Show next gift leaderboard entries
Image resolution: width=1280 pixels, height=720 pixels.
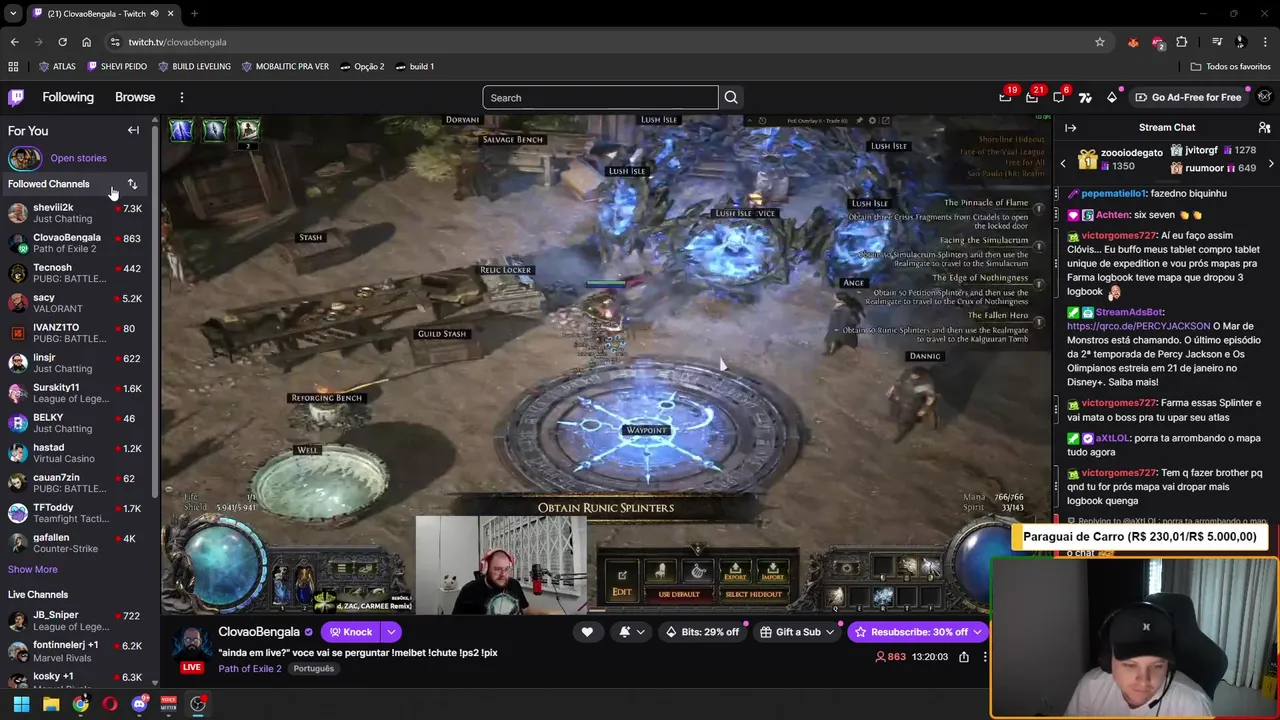pos(1271,163)
